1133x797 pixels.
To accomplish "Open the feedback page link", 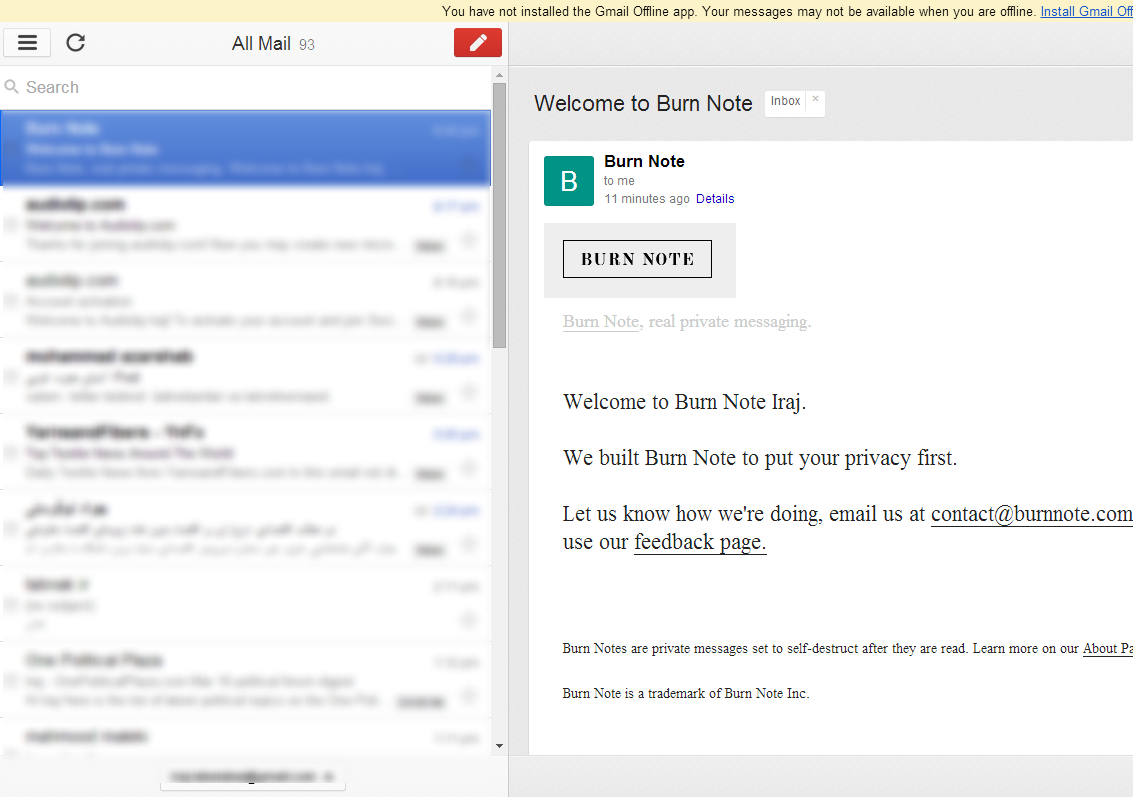I will 699,542.
